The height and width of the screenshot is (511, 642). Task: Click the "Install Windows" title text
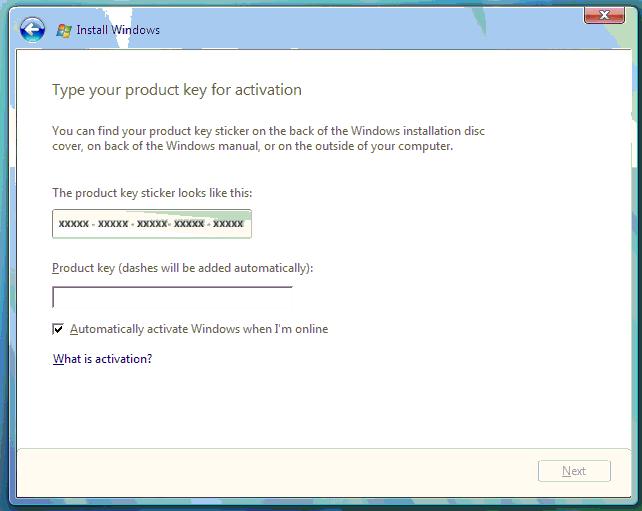(118, 30)
